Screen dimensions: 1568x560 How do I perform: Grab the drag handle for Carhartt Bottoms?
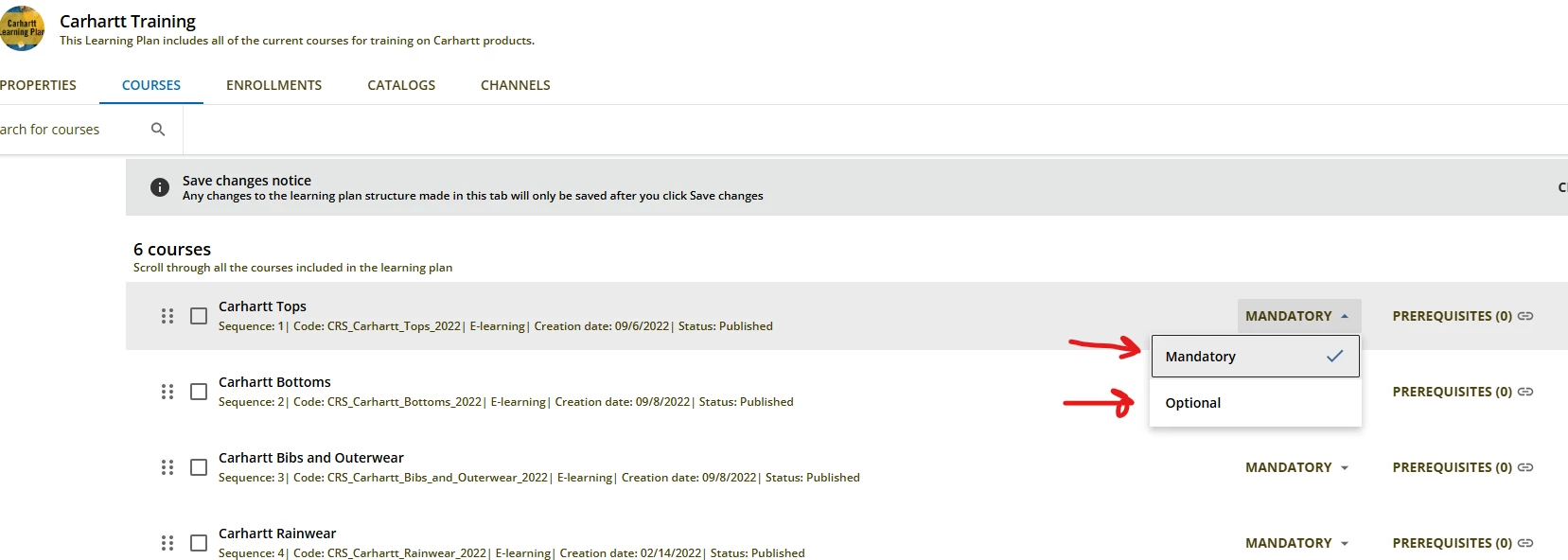167,392
